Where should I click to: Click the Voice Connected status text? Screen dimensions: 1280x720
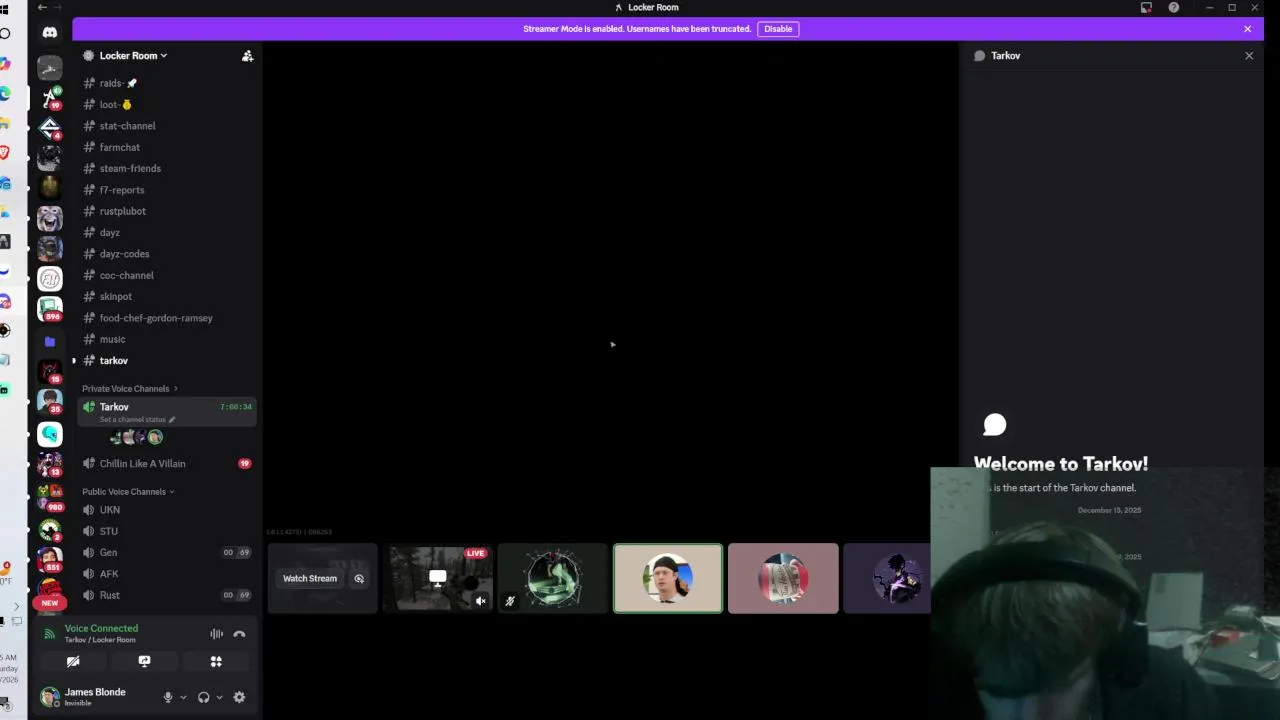coord(101,628)
